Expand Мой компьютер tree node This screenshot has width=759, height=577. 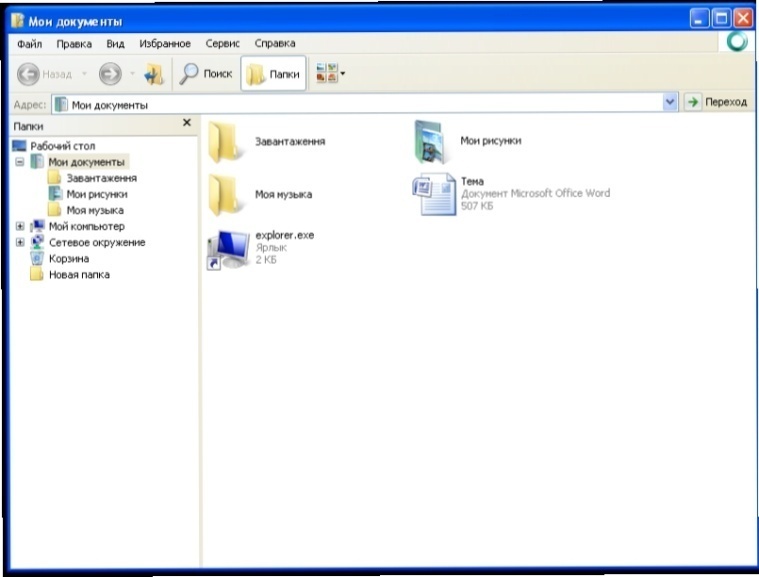point(20,226)
